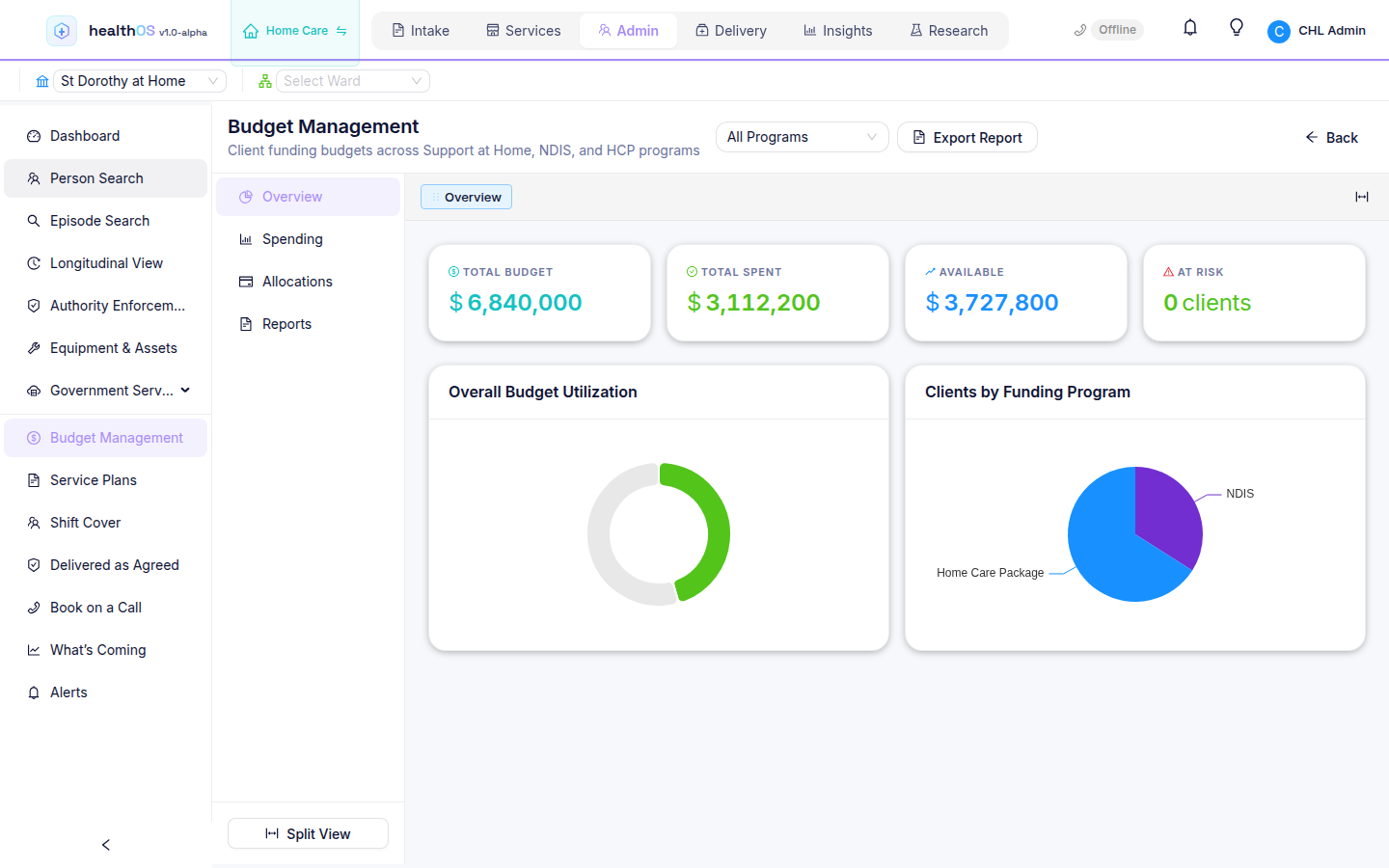
Task: Click the CHL Admin user avatar
Action: [1279, 31]
